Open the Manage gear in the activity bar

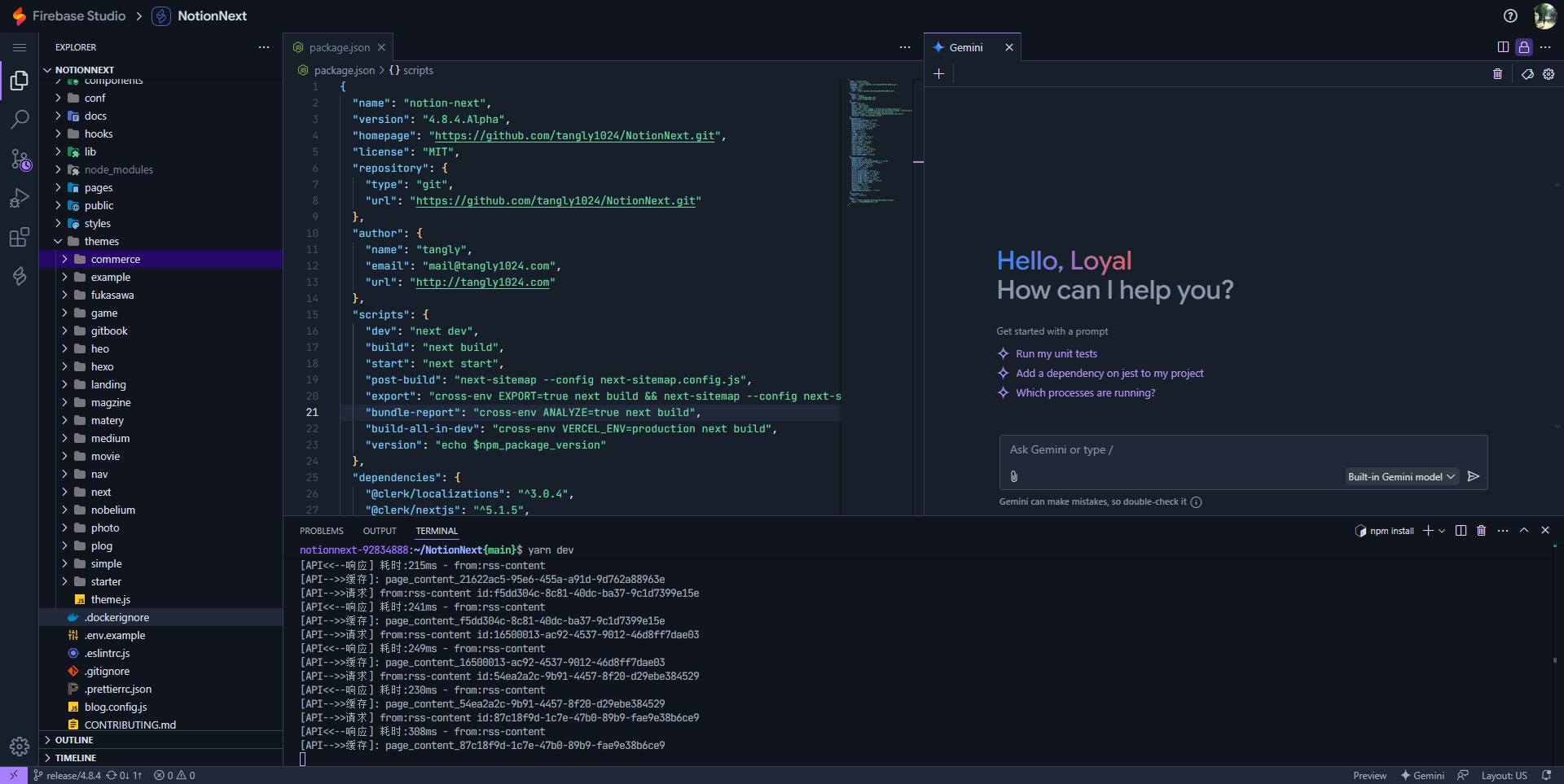[20, 747]
